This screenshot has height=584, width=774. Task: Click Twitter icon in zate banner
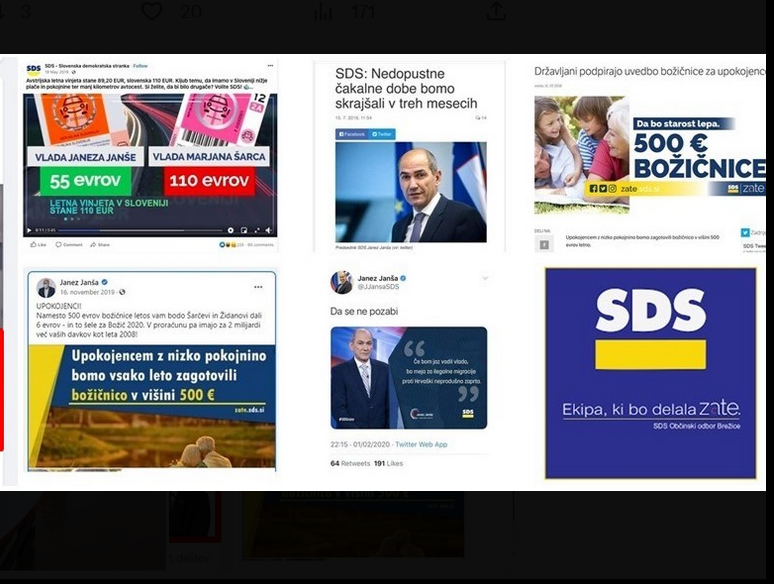point(603,188)
